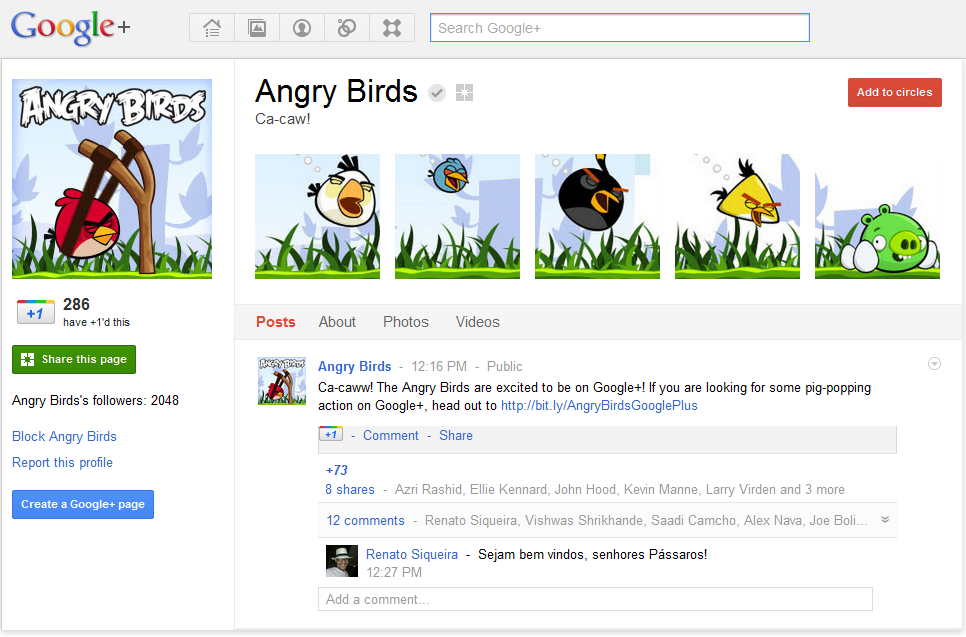Open the 8 shares link

(350, 489)
